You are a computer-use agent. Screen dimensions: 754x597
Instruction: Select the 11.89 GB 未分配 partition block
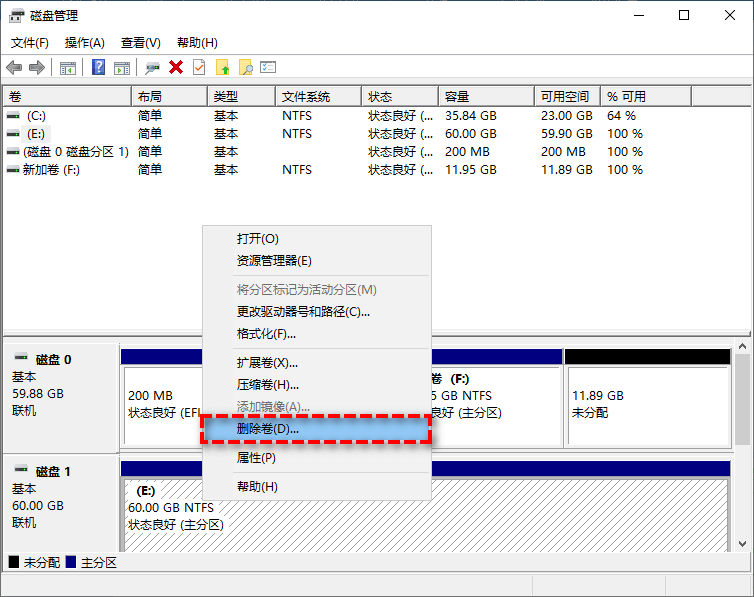coord(648,404)
